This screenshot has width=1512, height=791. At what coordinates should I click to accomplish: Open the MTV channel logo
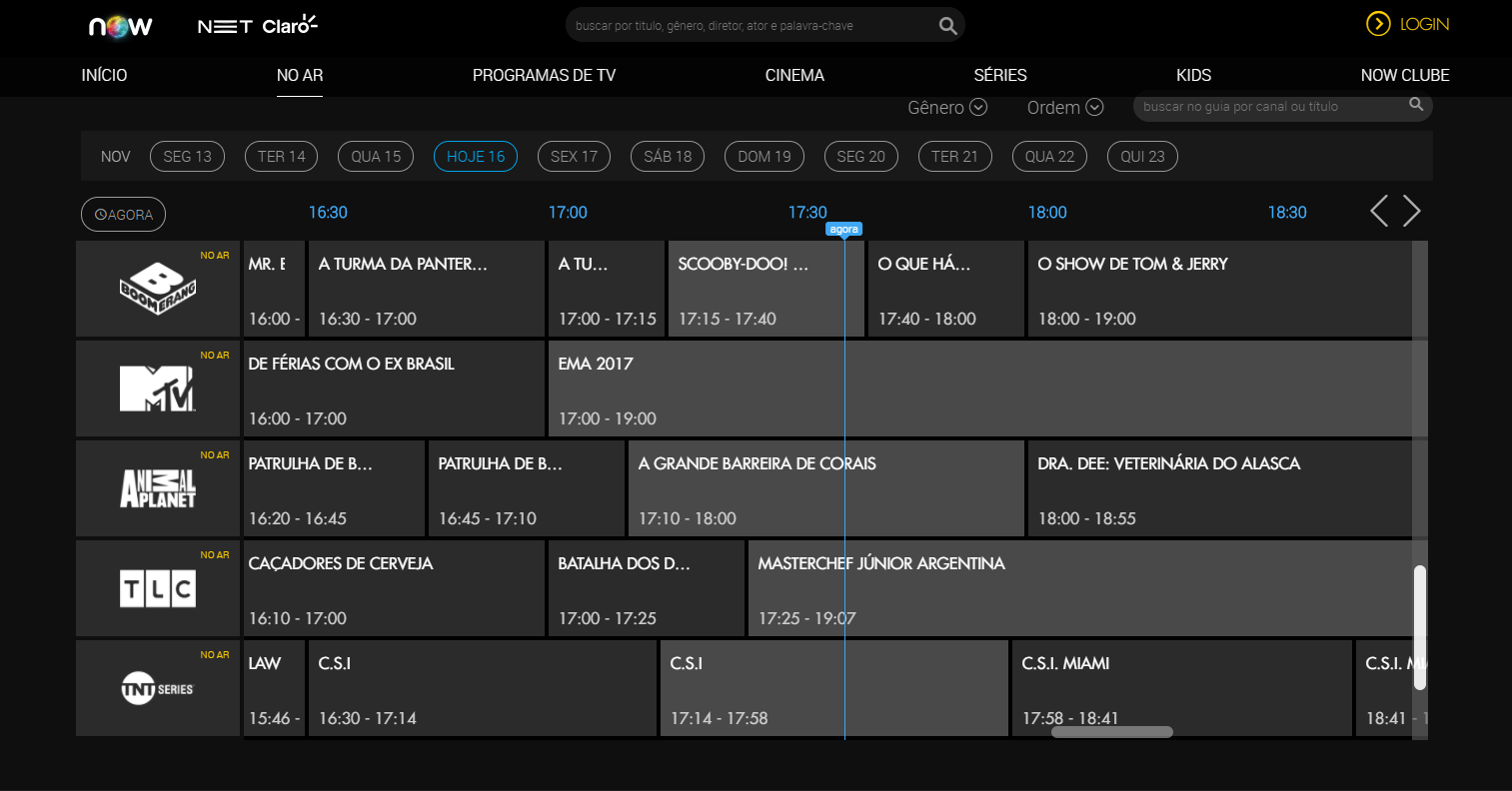158,389
